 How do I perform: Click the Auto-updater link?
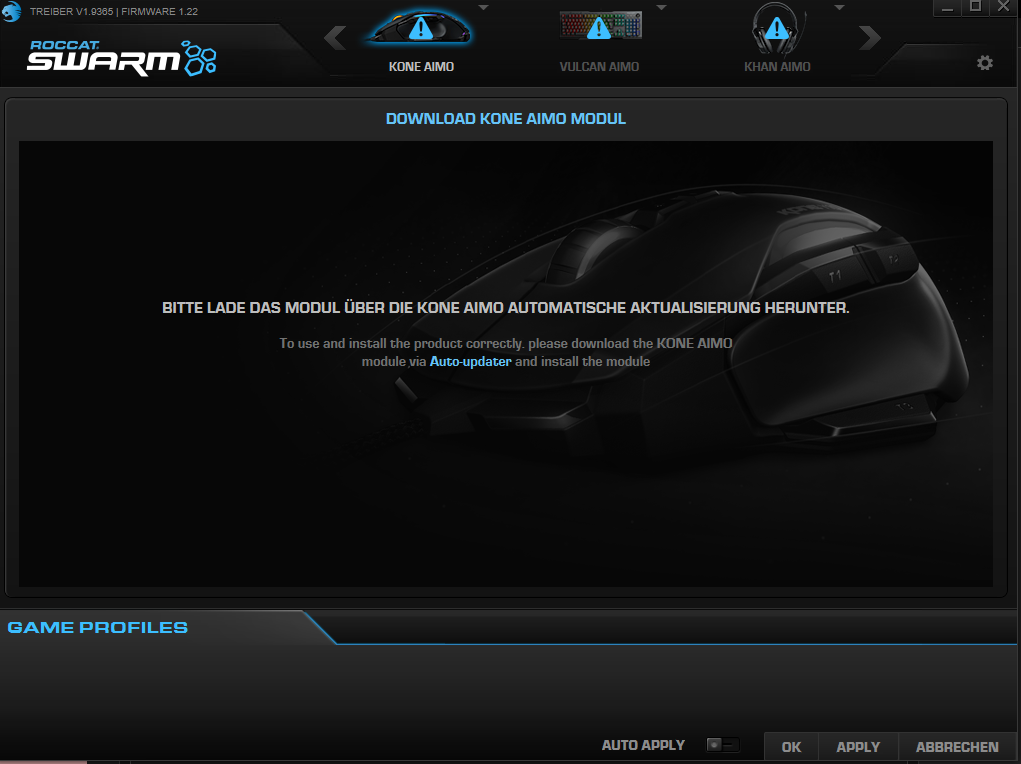click(470, 361)
